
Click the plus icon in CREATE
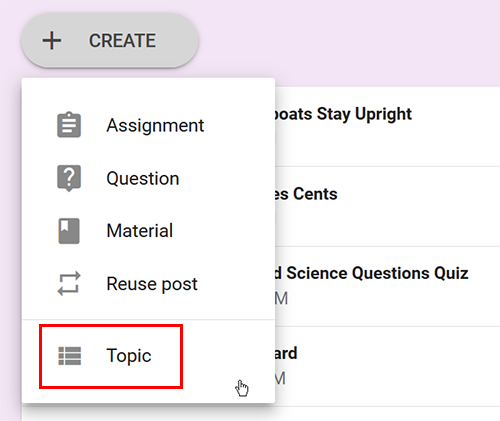pos(52,41)
